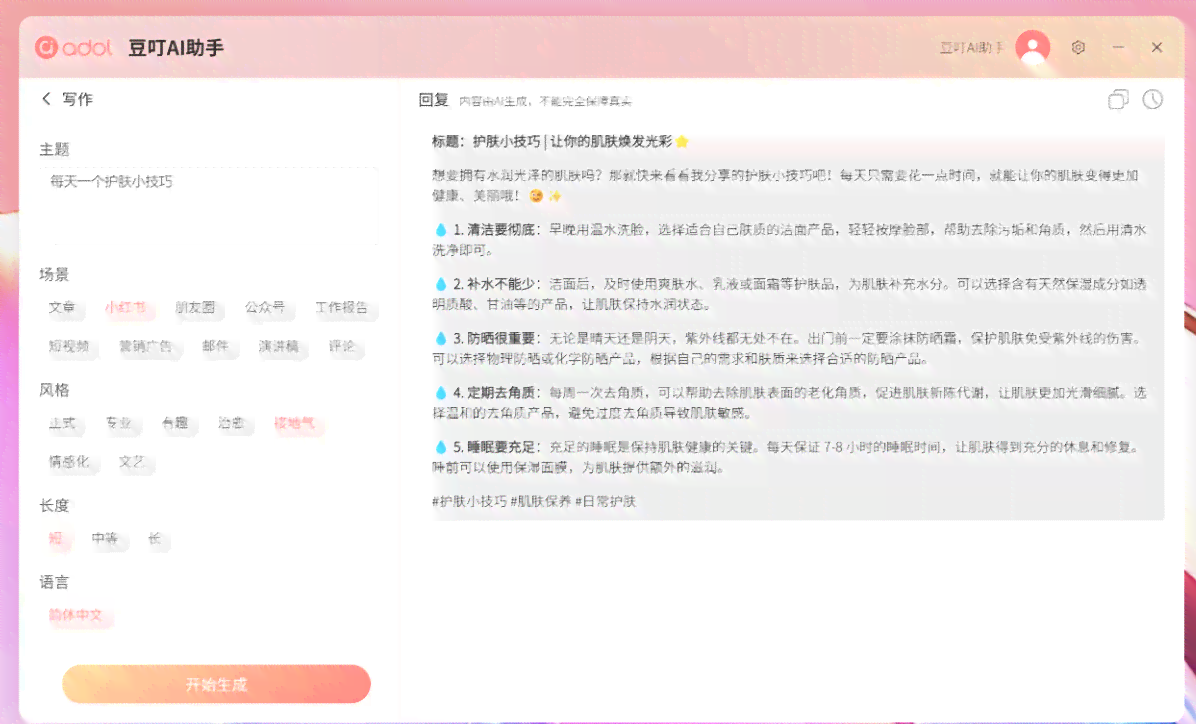The image size is (1196, 724).
Task: Set length to 短
Action: 55,539
